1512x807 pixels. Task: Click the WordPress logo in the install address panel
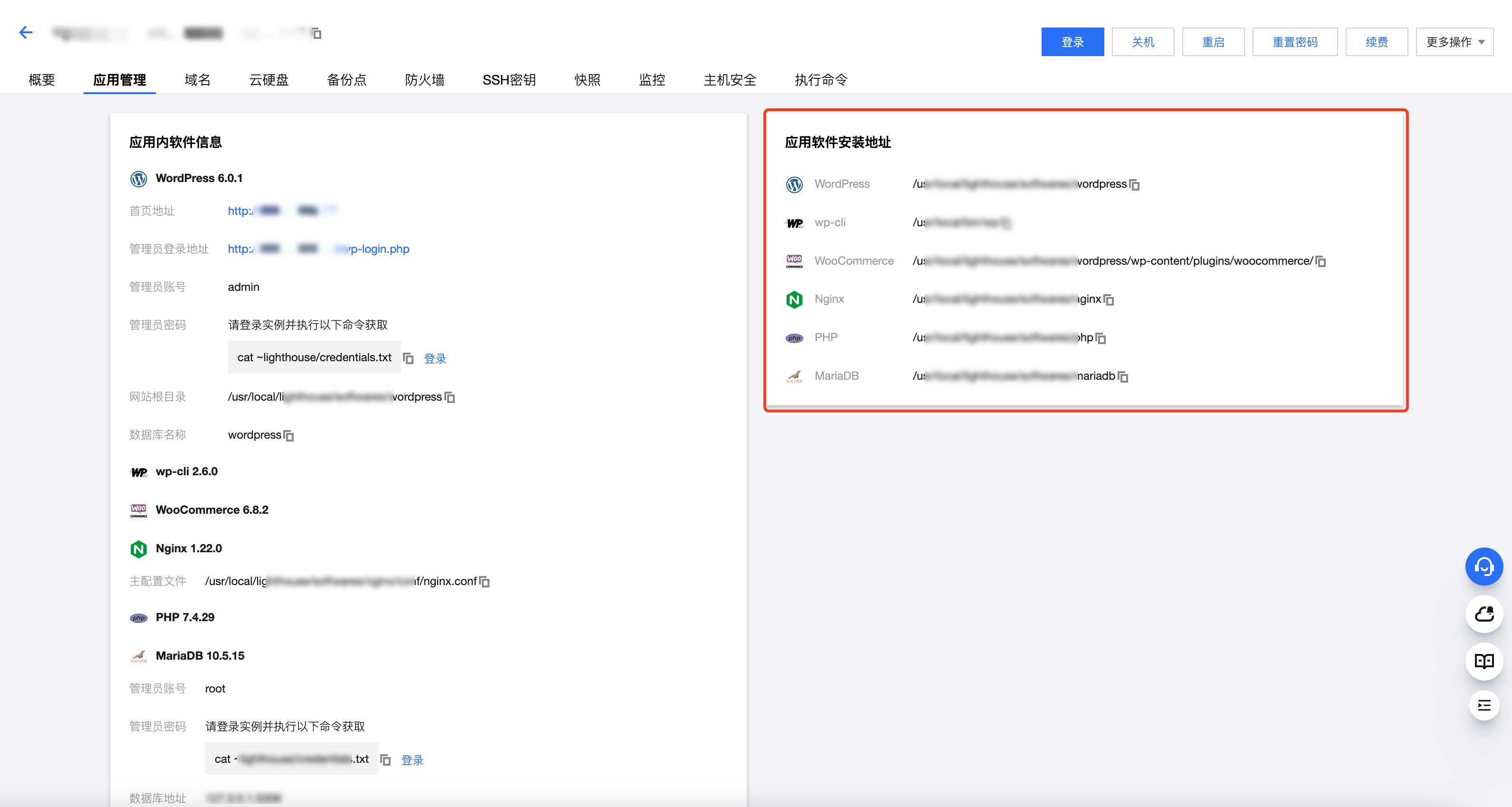(794, 184)
